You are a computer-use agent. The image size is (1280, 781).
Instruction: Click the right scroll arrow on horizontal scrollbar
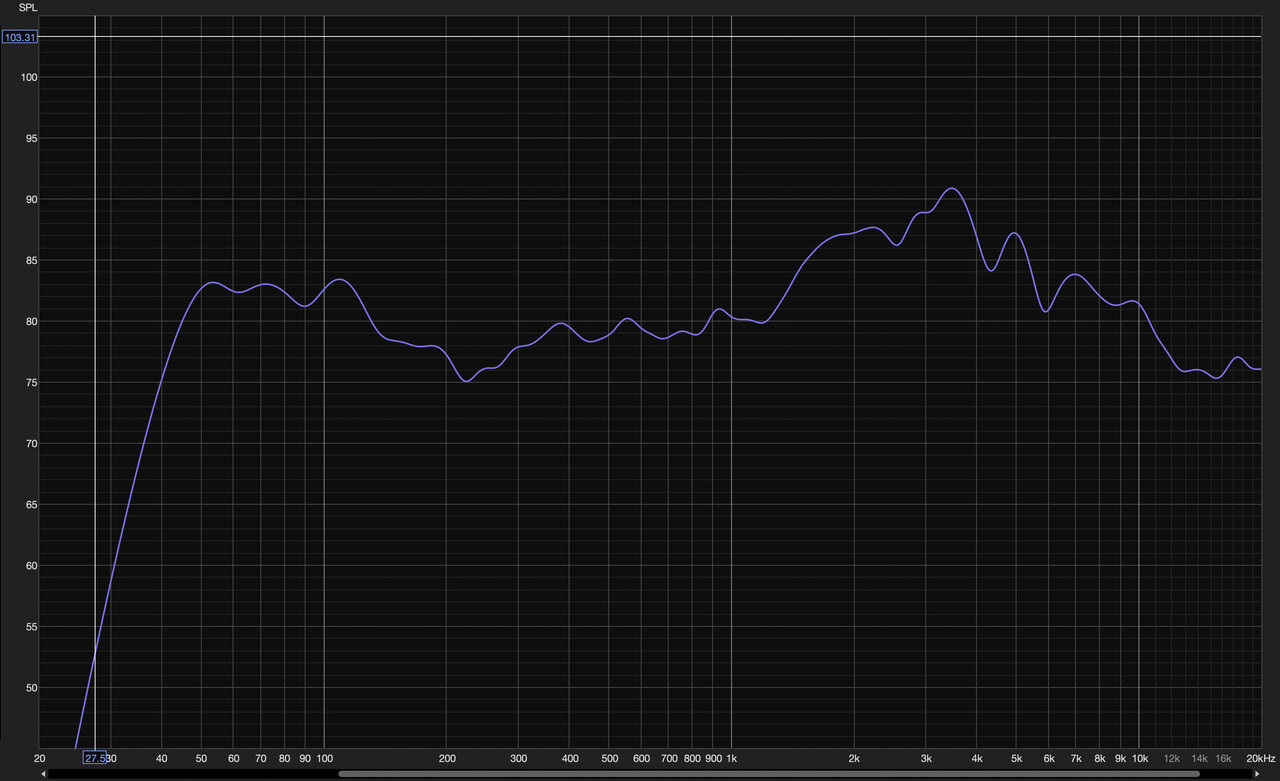coord(1256,774)
